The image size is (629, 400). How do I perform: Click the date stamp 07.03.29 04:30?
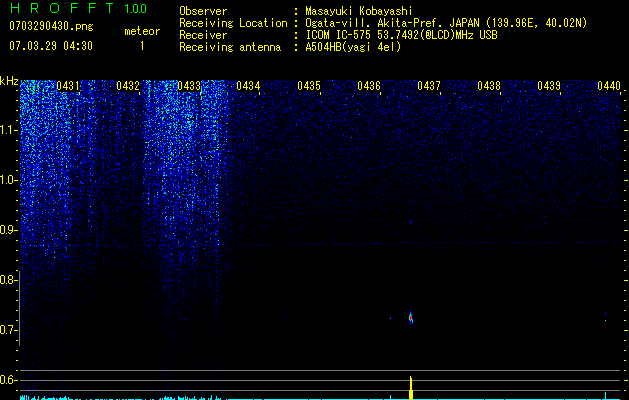pyautogui.click(x=51, y=46)
